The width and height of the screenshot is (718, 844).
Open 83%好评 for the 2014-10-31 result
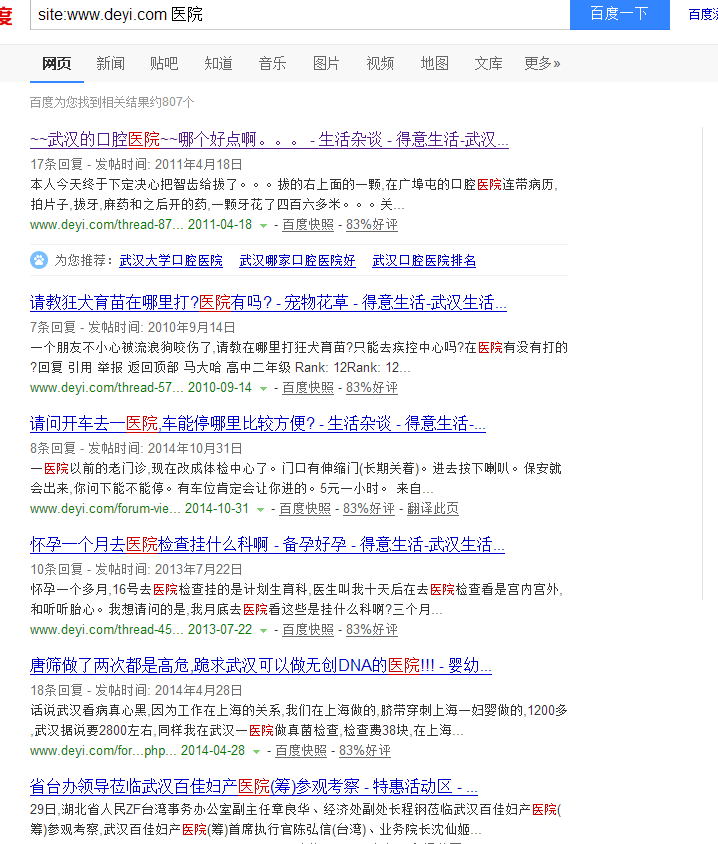pos(369,509)
